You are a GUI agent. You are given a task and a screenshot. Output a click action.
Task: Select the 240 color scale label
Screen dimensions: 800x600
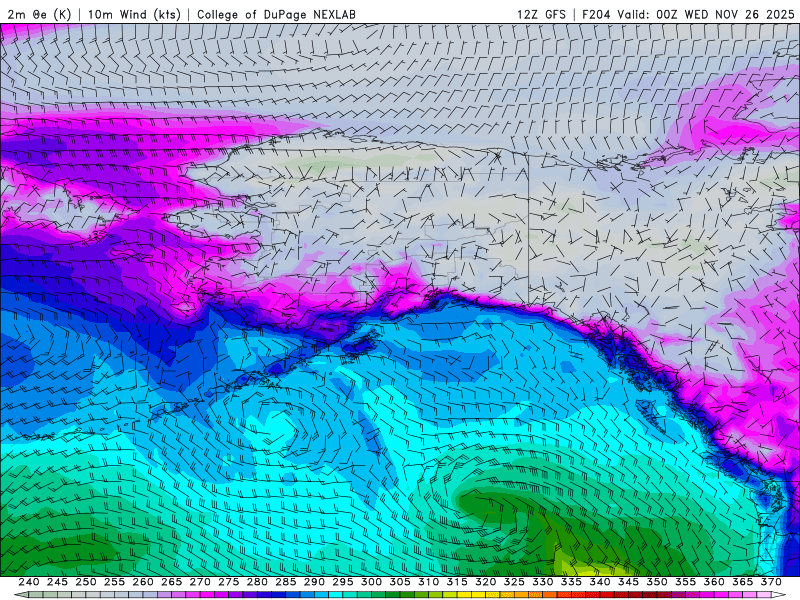coord(29,582)
